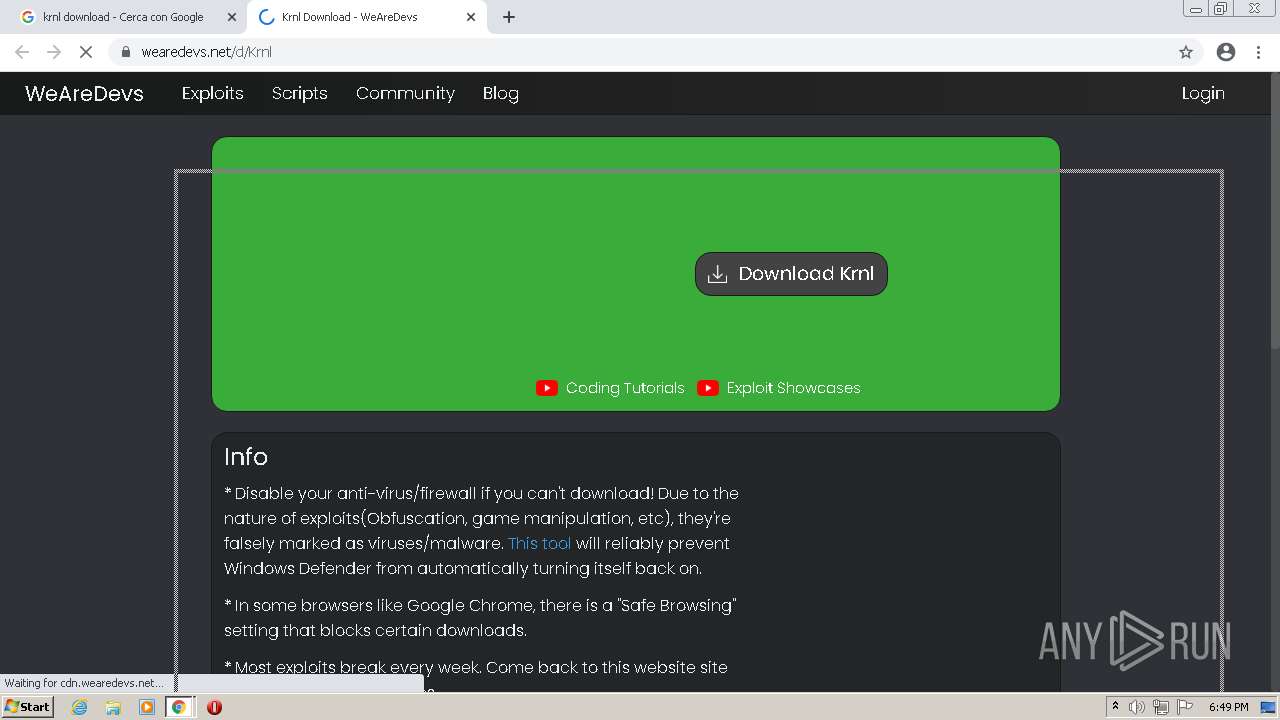This screenshot has width=1280, height=720.
Task: Open the Exploit Showcases link
Action: [x=793, y=388]
